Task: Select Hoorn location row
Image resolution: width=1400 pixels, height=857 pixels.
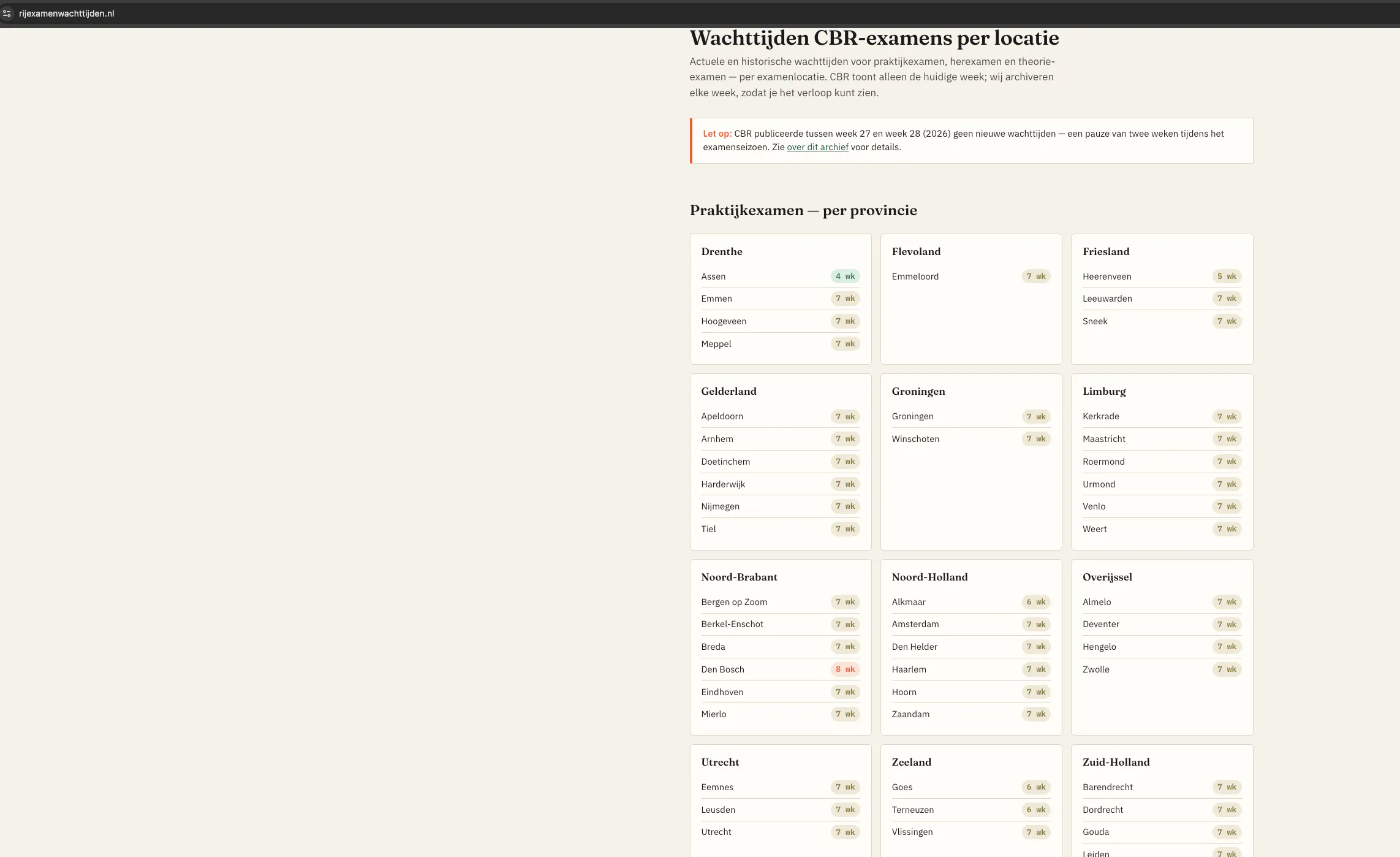Action: click(x=971, y=692)
